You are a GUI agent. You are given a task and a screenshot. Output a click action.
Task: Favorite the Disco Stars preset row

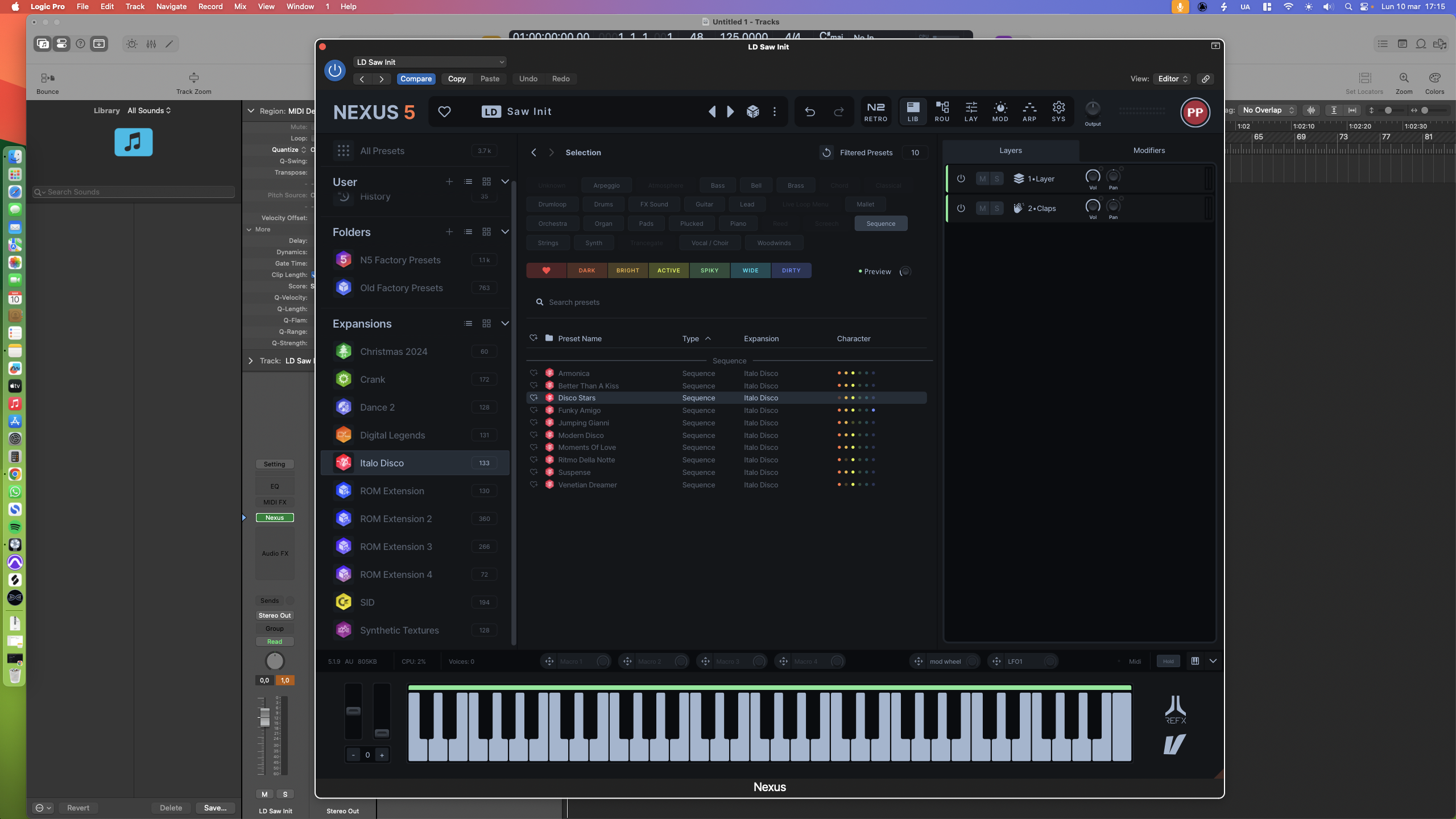[533, 398]
